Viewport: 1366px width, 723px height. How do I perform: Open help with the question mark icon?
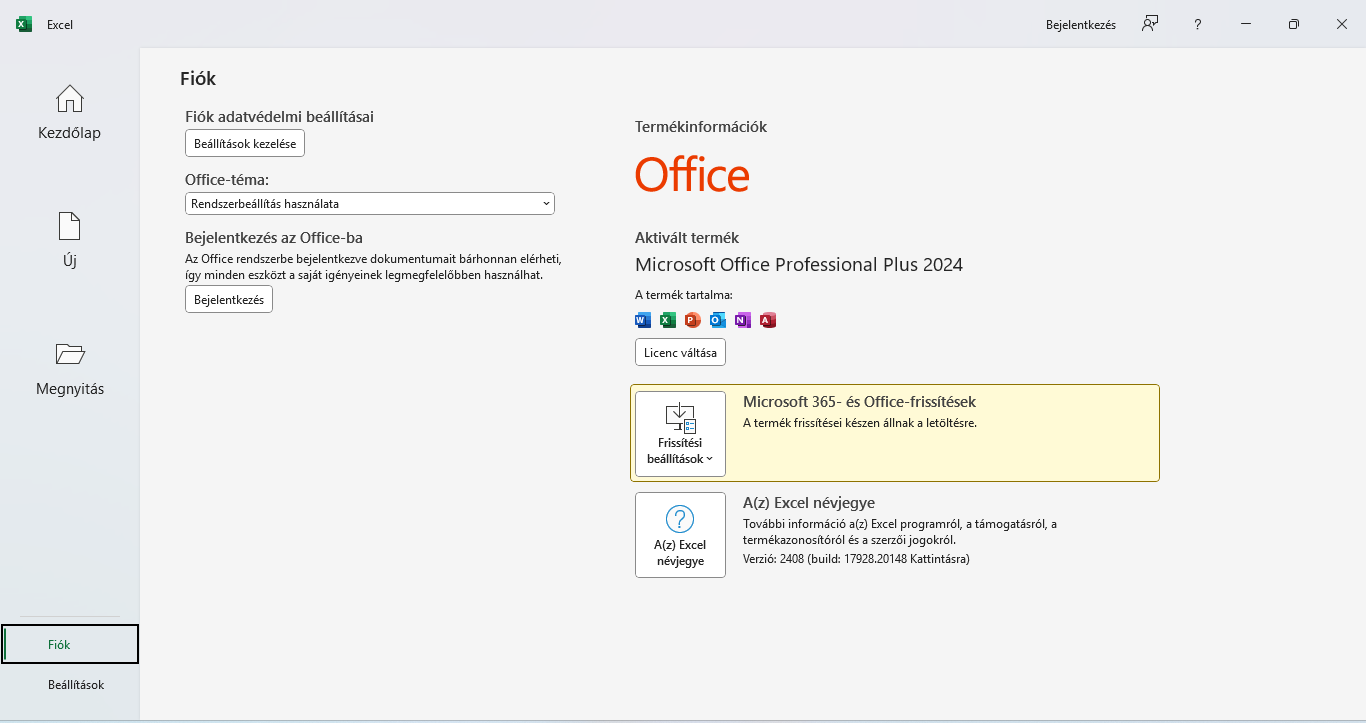1198,24
